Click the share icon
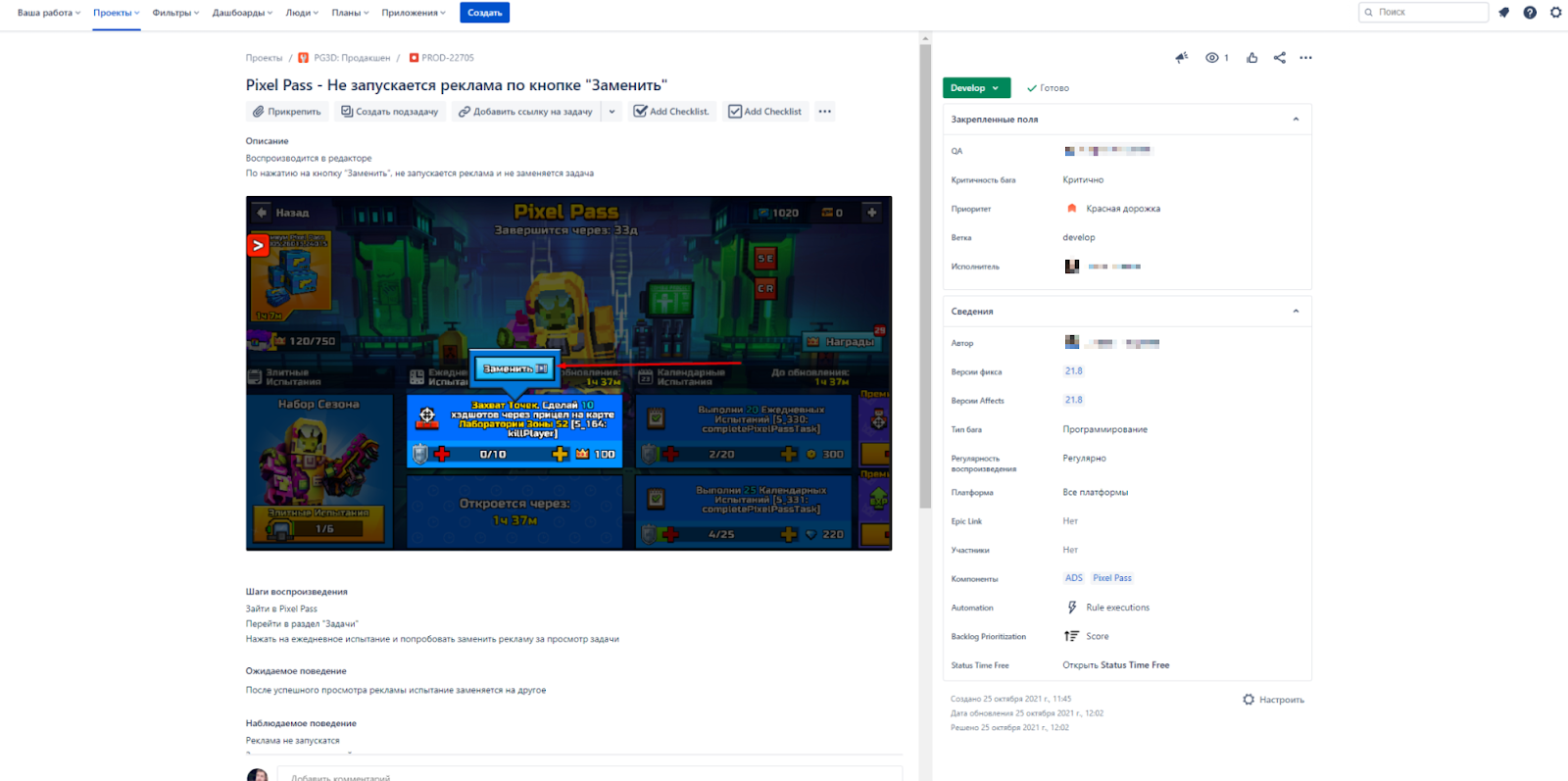The width and height of the screenshot is (1568, 781). coord(1280,58)
